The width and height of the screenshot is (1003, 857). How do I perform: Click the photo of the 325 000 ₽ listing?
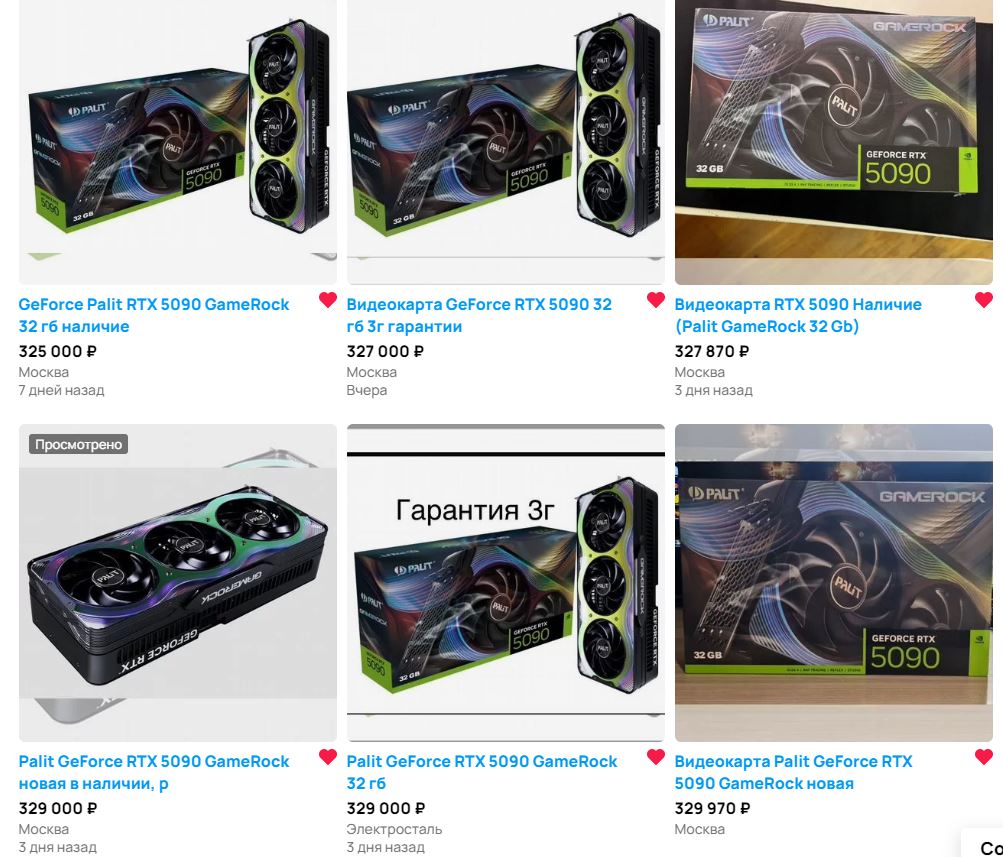coord(178,142)
